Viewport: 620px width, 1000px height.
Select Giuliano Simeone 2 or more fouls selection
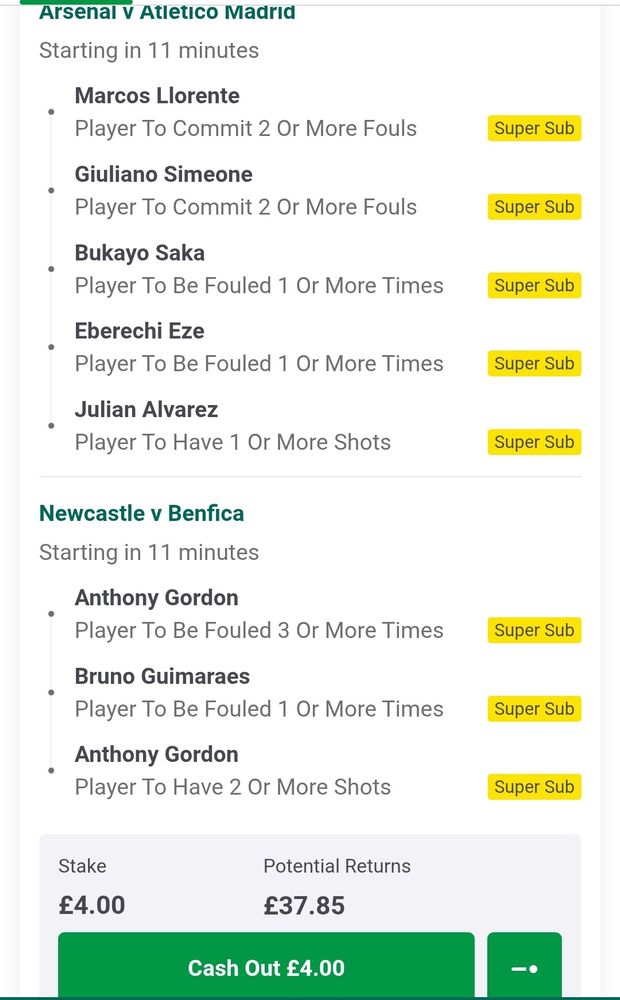[245, 207]
